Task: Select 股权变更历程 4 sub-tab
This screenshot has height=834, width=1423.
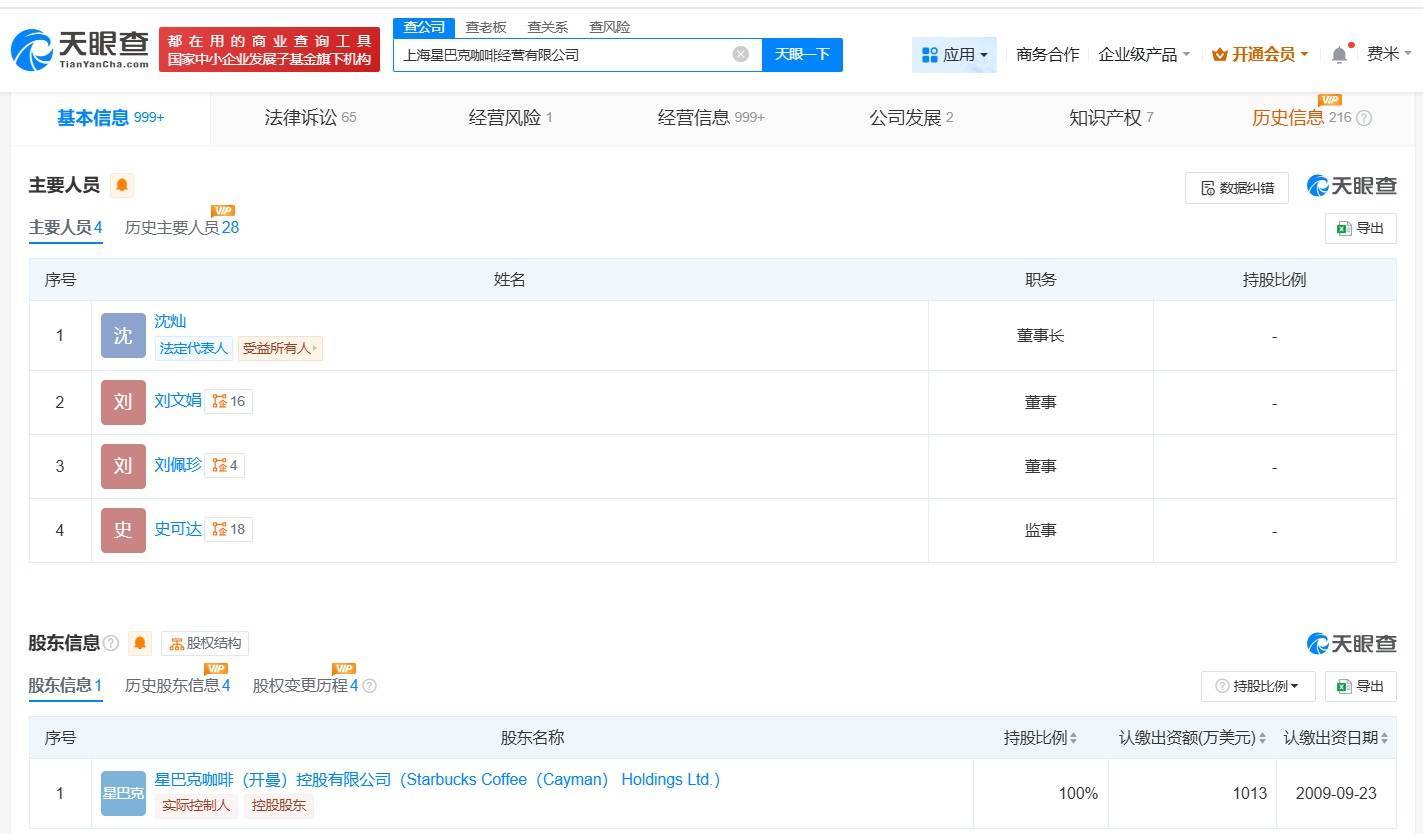Action: [306, 685]
